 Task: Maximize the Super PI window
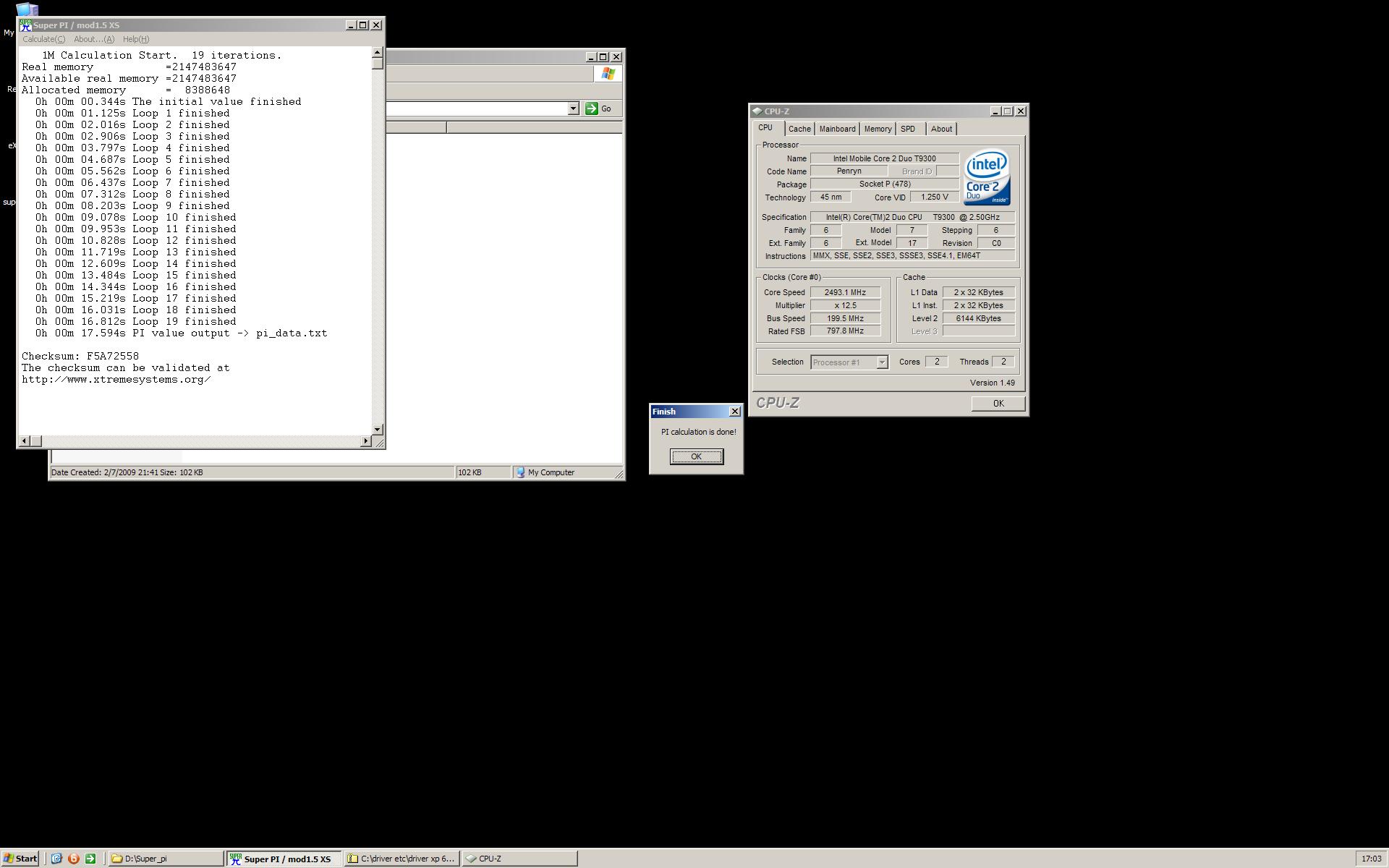pos(363,25)
